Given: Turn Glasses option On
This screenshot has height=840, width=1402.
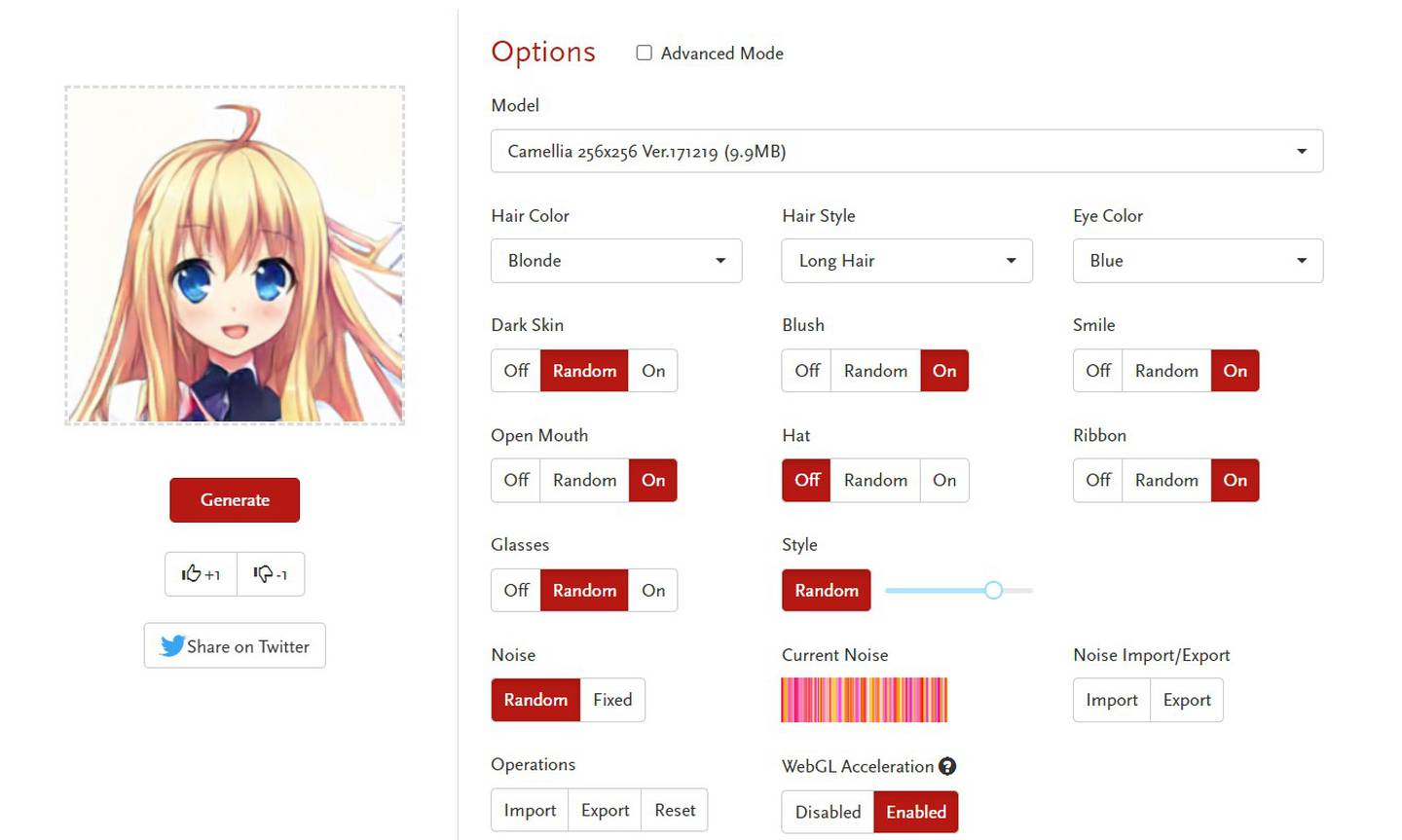Looking at the screenshot, I should pyautogui.click(x=653, y=590).
